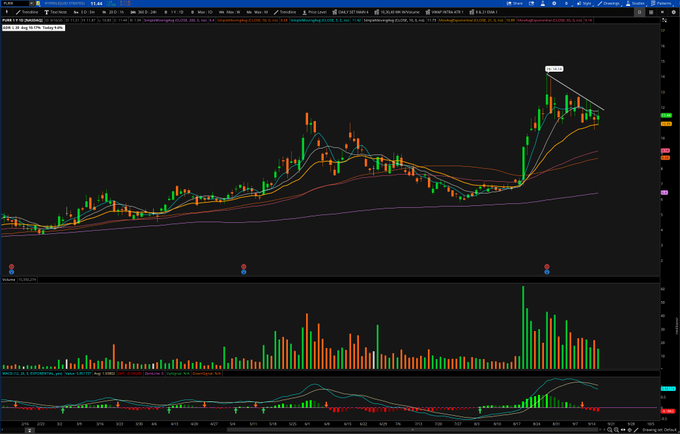Click the crosshair pan icon at bottom
The height and width of the screenshot is (434, 680).
tap(630, 430)
